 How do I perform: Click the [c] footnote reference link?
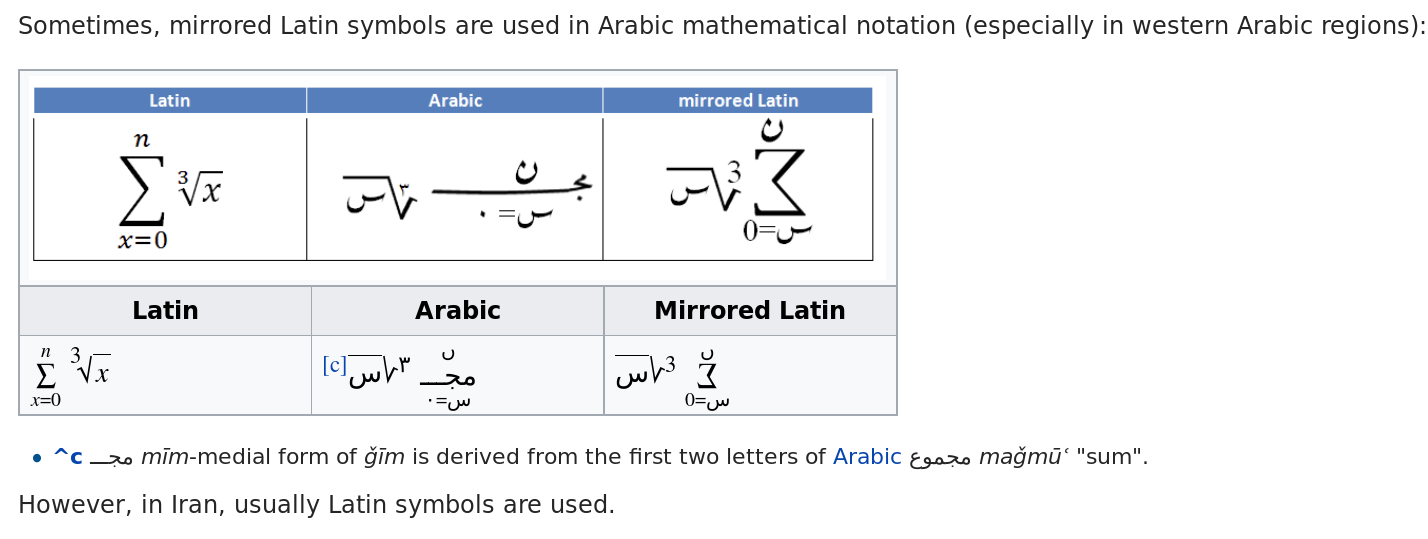coord(334,366)
